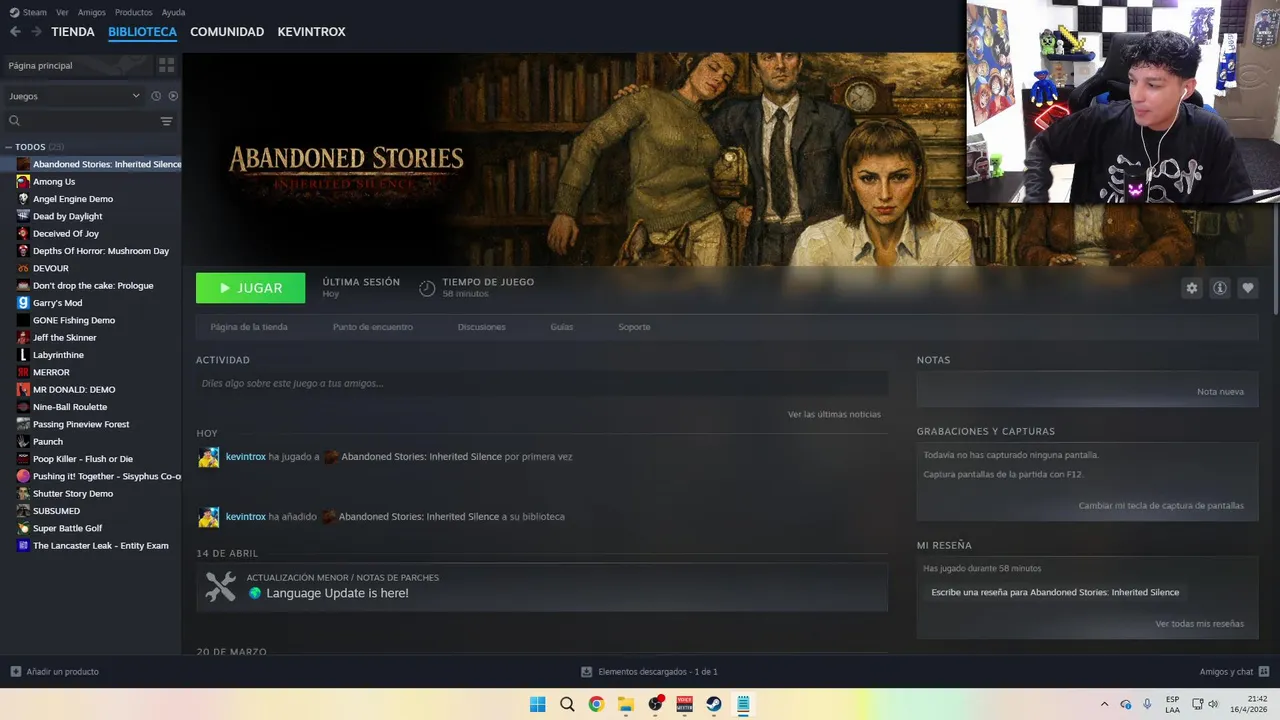Open the recent activity clock filter

tap(156, 96)
